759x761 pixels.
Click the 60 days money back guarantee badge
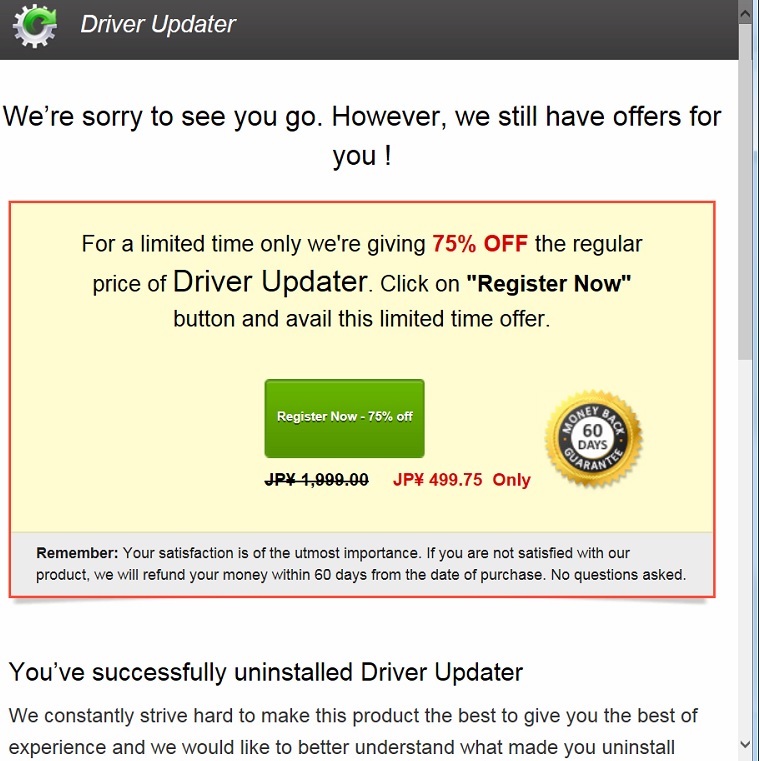(594, 439)
